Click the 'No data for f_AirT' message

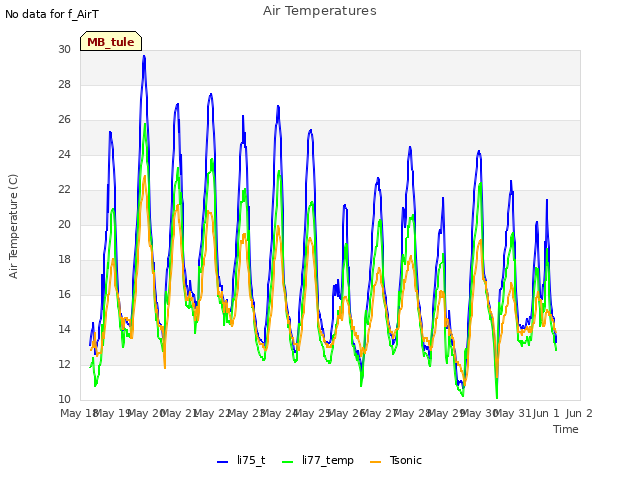(x=52, y=14)
